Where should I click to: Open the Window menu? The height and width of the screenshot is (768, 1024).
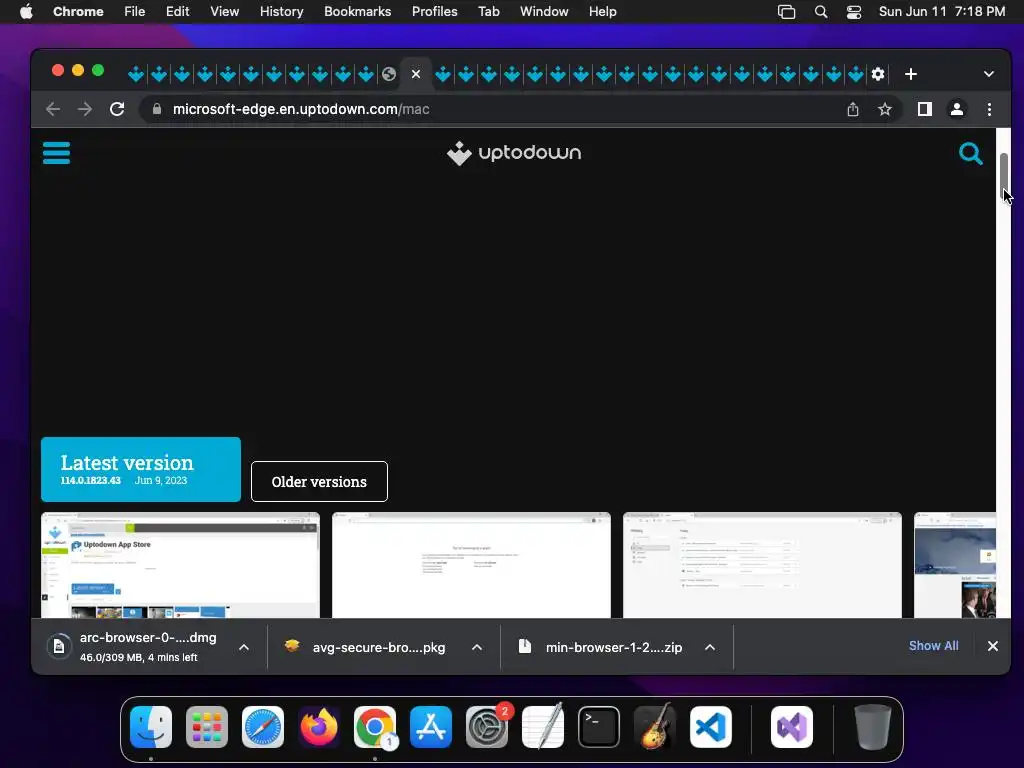(544, 11)
